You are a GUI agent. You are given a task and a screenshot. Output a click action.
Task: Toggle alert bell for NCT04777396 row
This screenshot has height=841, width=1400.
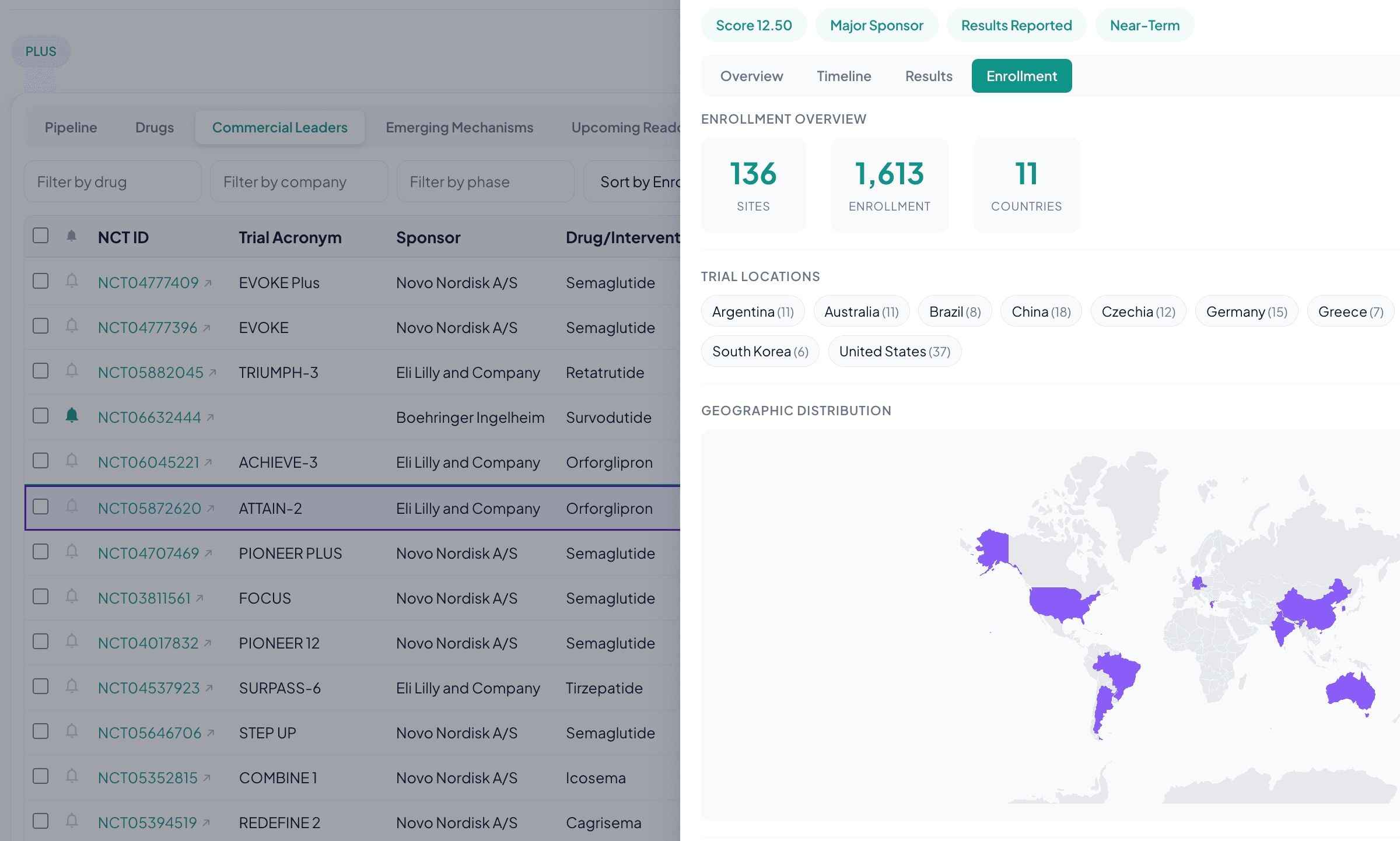point(72,326)
